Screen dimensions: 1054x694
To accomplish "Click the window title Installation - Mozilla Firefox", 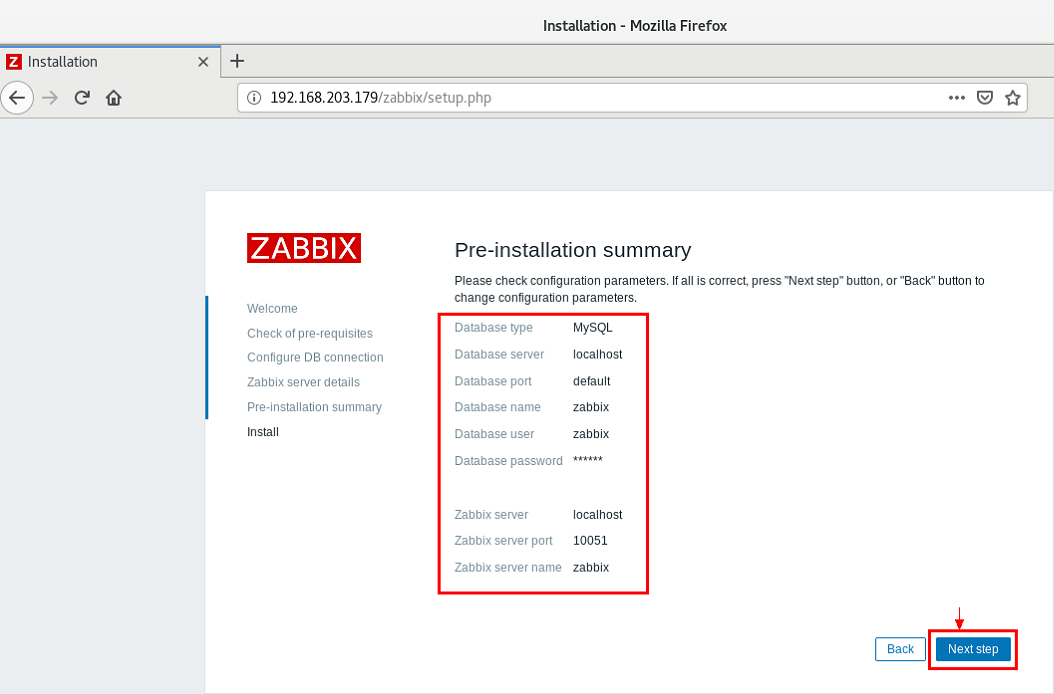I will (635, 26).
